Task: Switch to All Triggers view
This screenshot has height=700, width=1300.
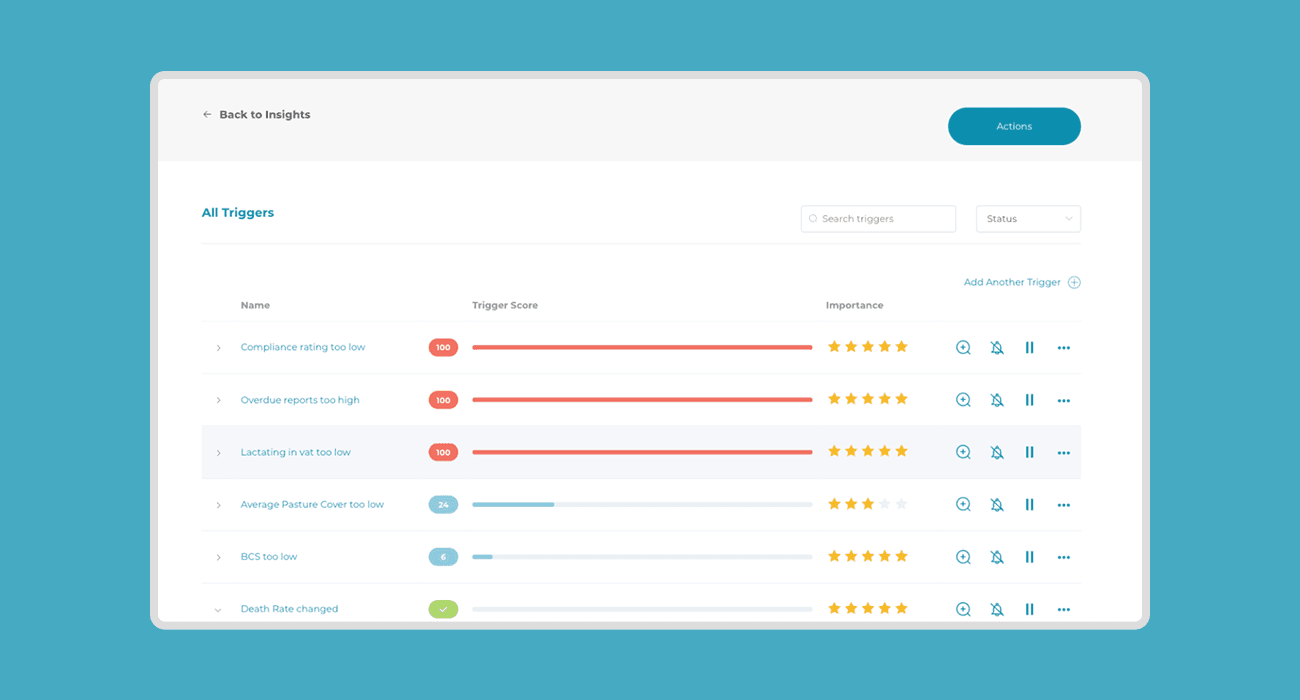Action: (x=238, y=212)
